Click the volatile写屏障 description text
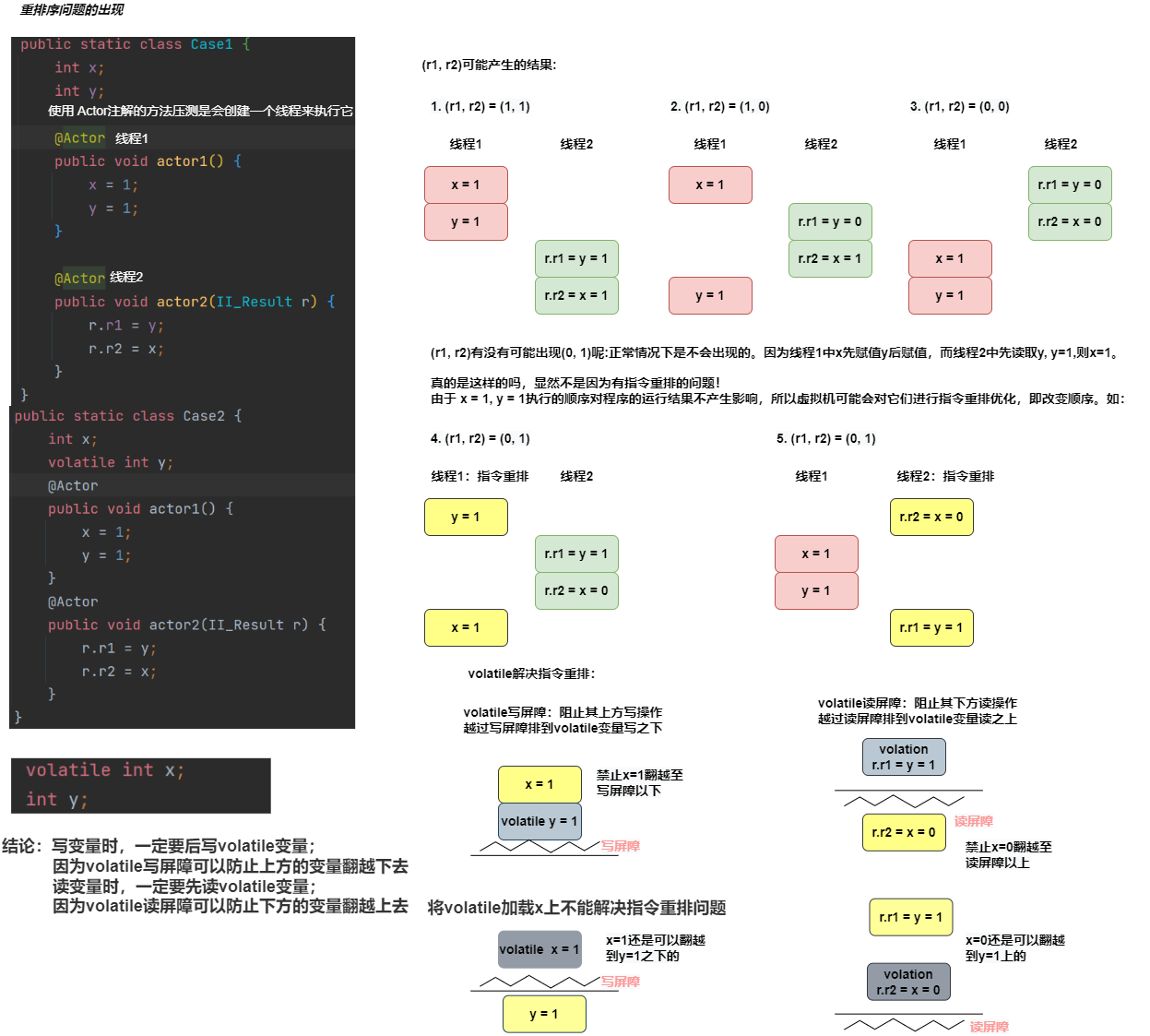Viewport: 1150px width, 1036px height. tap(563, 720)
